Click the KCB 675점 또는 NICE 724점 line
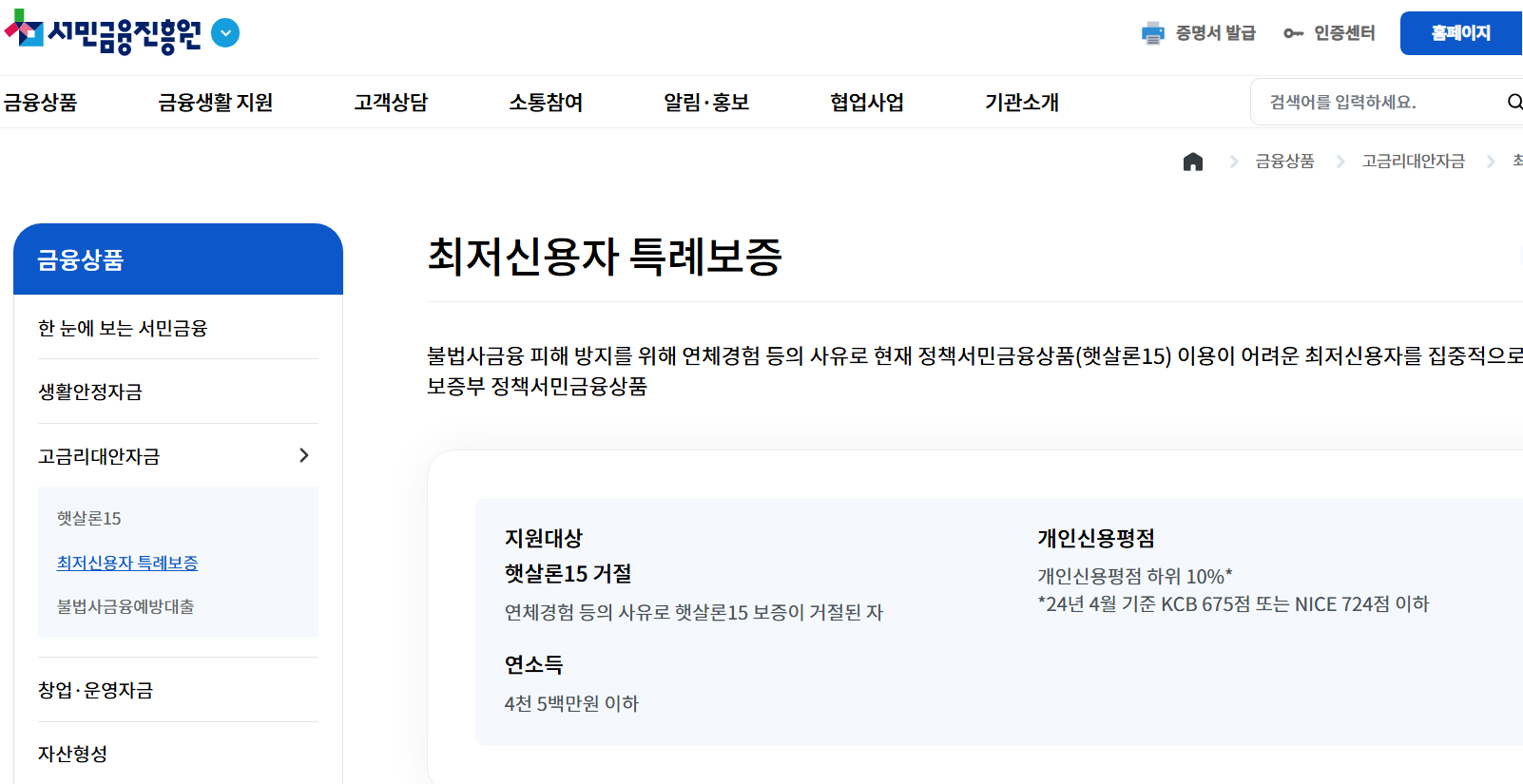The width and height of the screenshot is (1523, 784). click(x=1233, y=603)
